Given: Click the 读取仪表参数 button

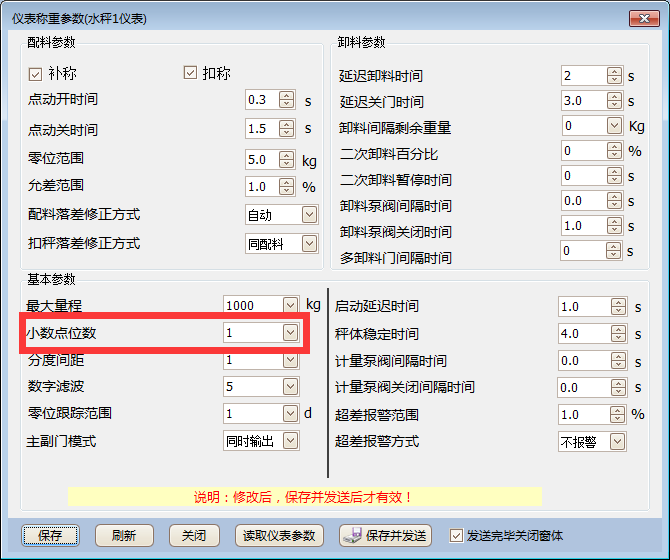Looking at the screenshot, I should coord(279,536).
